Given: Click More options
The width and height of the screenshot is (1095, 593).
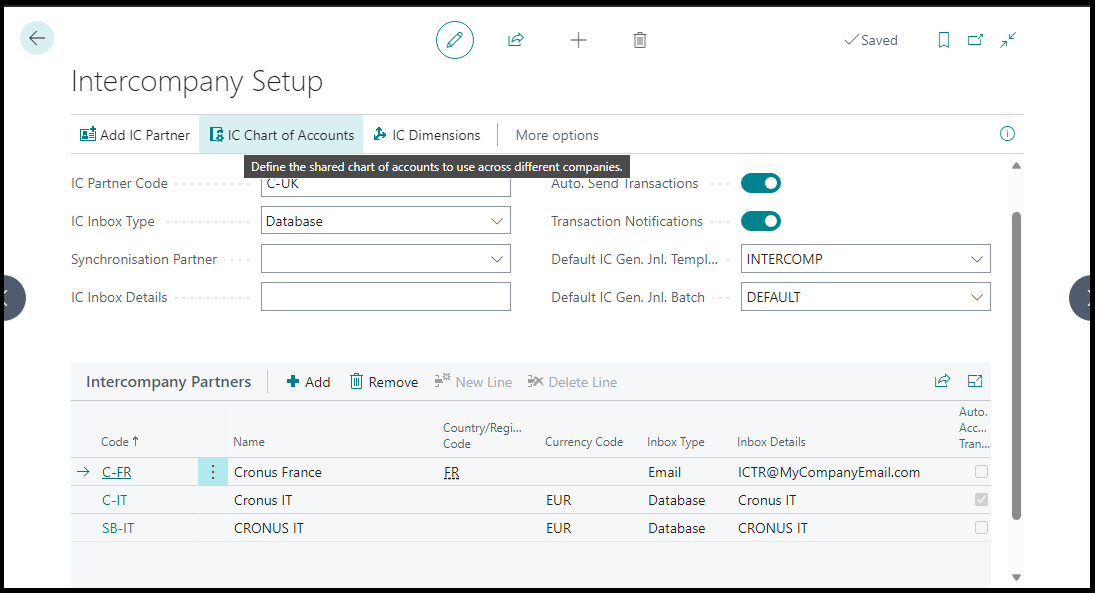Looking at the screenshot, I should pyautogui.click(x=557, y=135).
